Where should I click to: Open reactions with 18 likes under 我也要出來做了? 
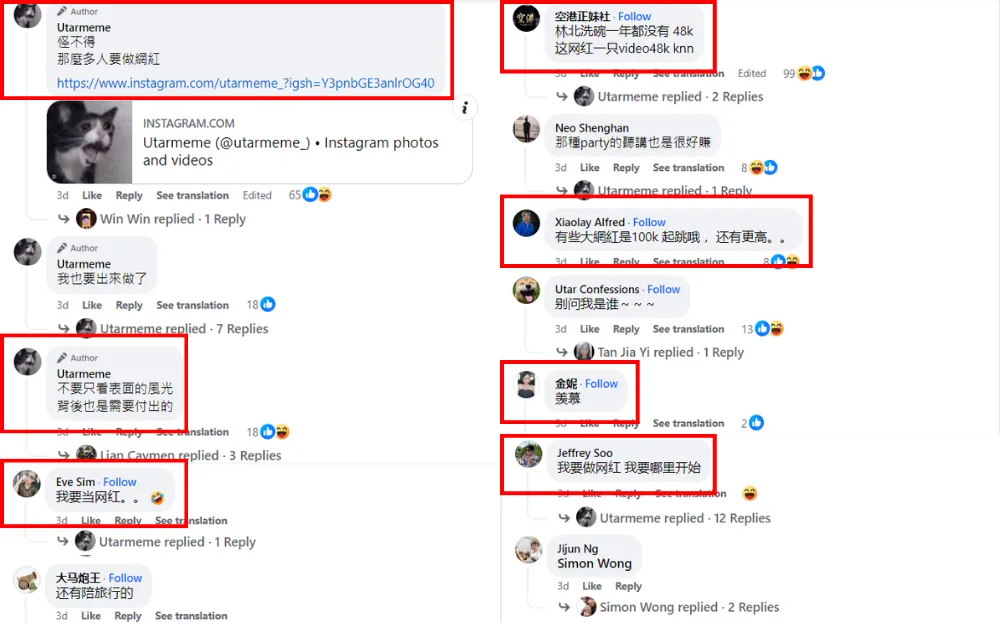(261, 305)
